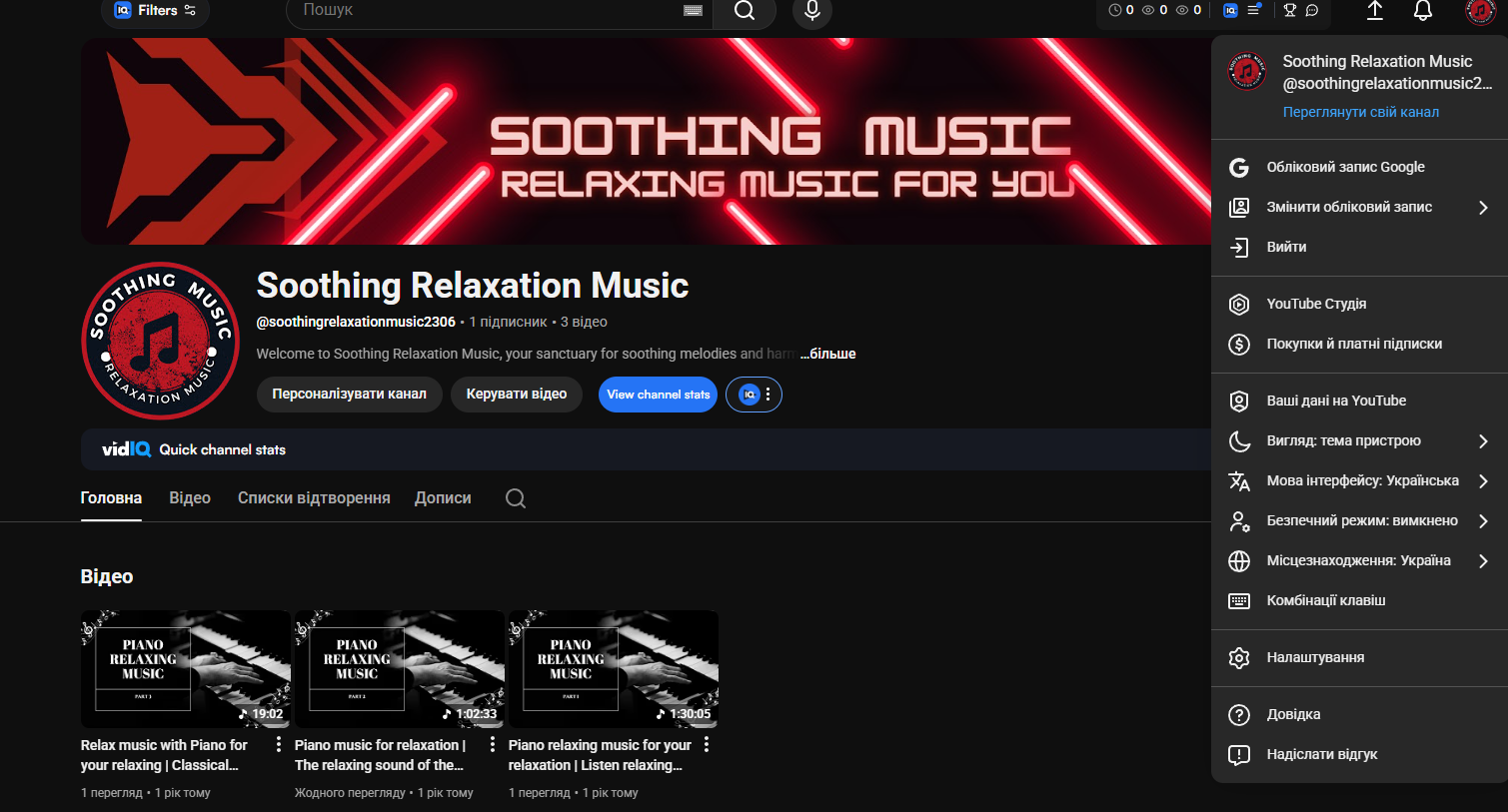
Task: Open the notifications bell
Action: pyautogui.click(x=1422, y=11)
